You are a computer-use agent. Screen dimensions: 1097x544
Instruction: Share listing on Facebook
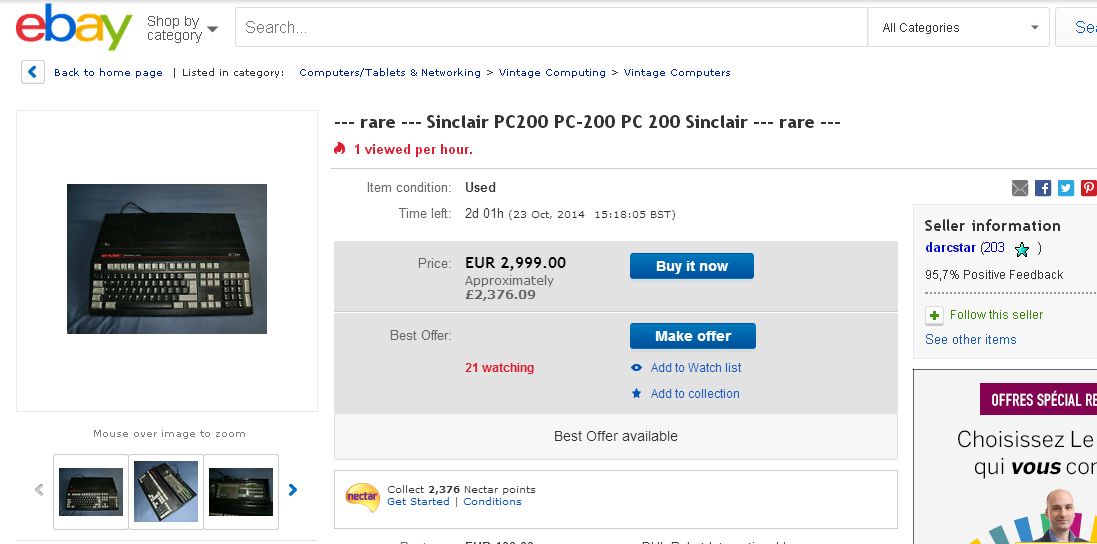pyautogui.click(x=1043, y=188)
